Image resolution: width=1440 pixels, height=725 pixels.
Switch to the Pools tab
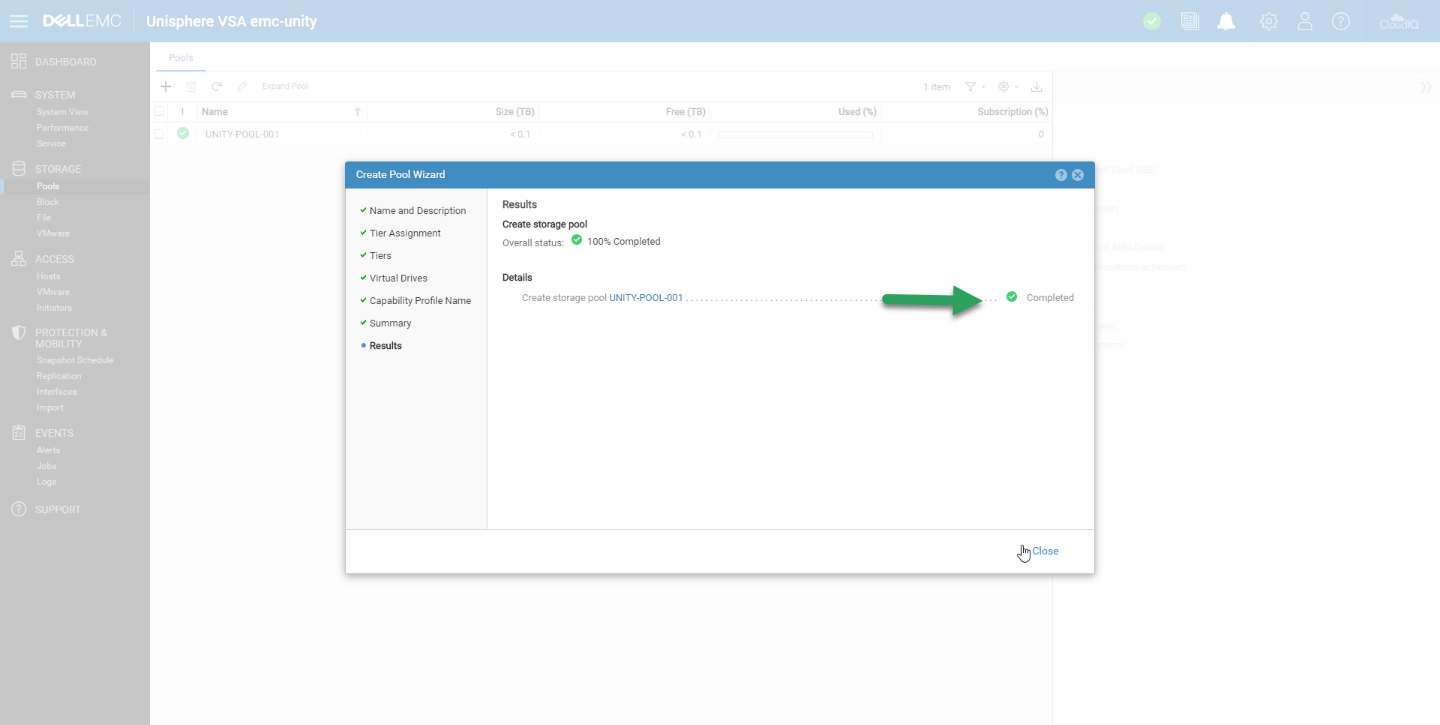[181, 58]
